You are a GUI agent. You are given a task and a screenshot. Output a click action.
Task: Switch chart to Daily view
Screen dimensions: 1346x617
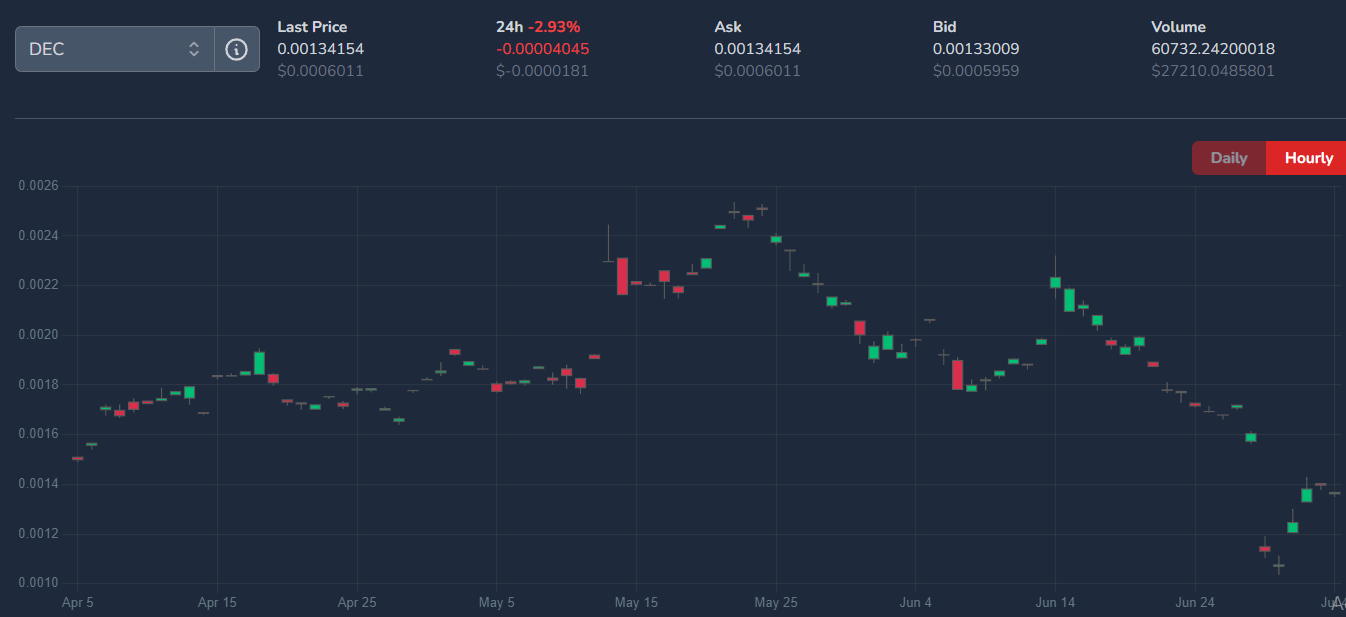pyautogui.click(x=1229, y=158)
